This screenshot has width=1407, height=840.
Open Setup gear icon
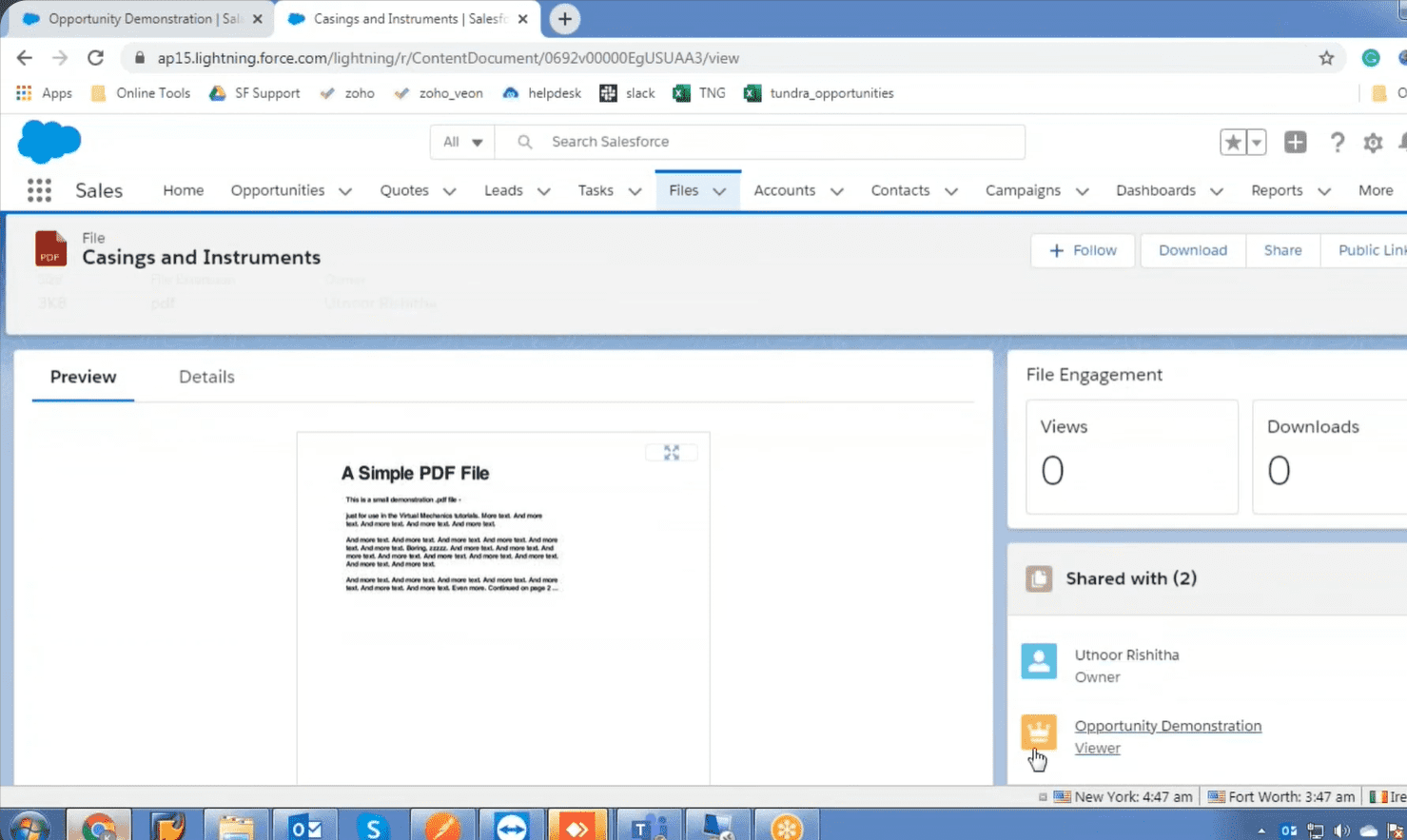[x=1372, y=143]
